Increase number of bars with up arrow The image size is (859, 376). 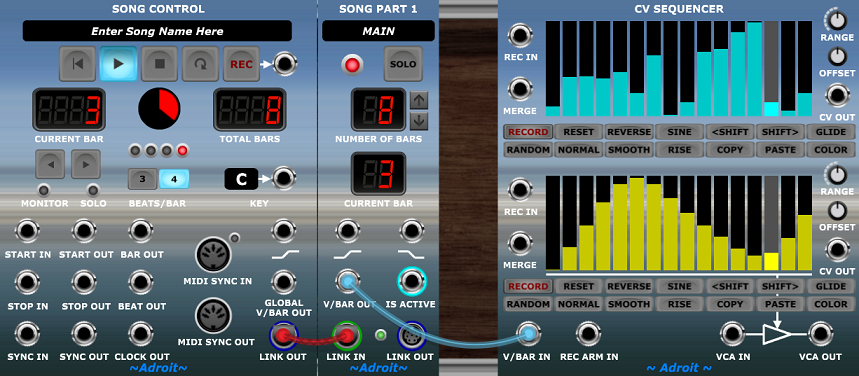419,100
